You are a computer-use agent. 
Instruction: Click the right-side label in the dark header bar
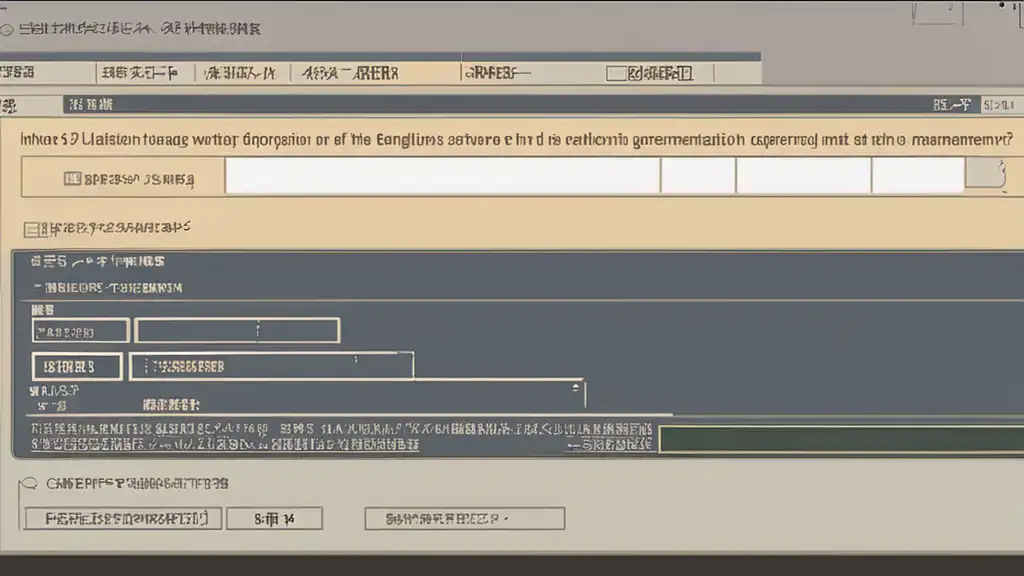(951, 104)
